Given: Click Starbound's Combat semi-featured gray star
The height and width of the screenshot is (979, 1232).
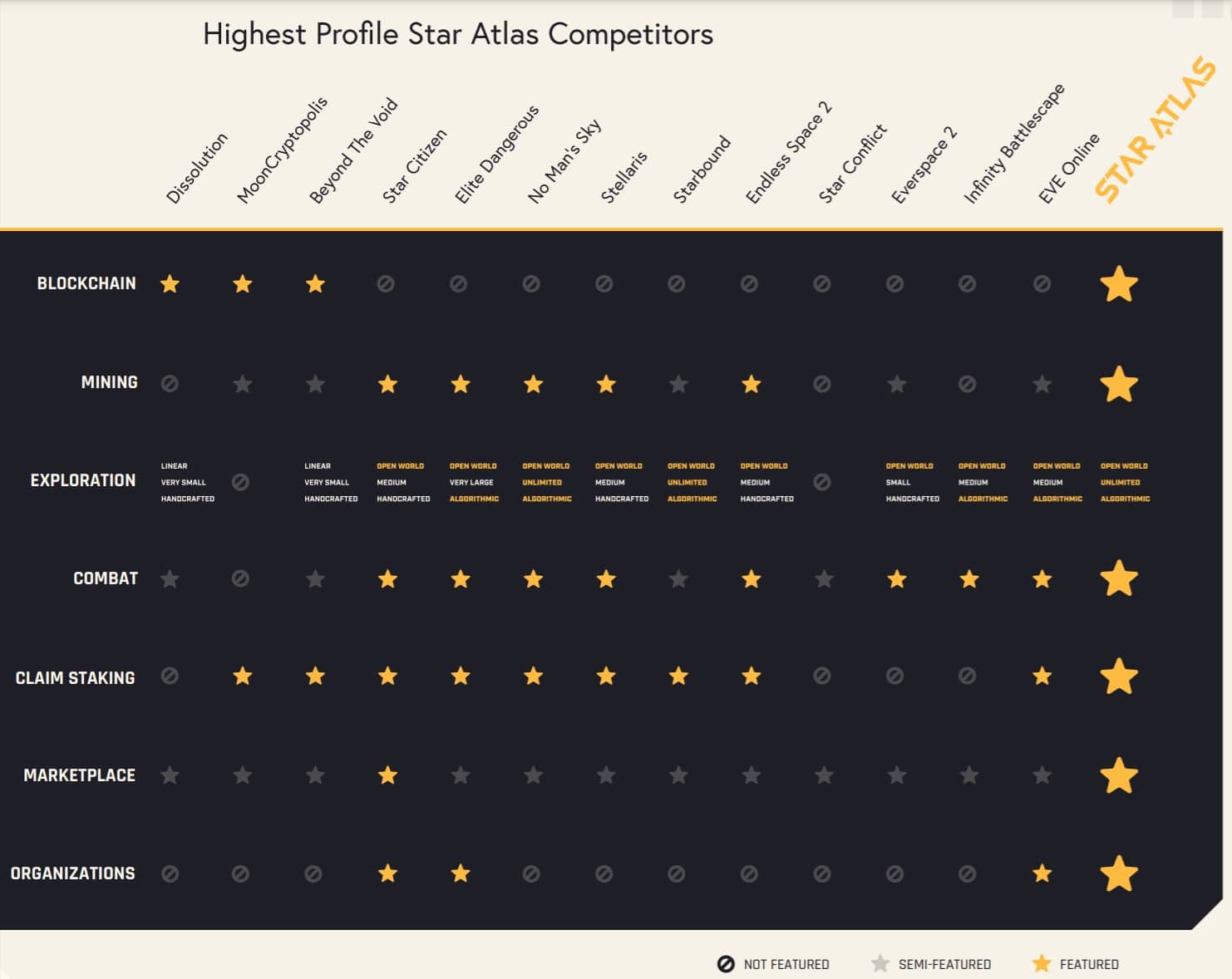Looking at the screenshot, I should click(678, 579).
